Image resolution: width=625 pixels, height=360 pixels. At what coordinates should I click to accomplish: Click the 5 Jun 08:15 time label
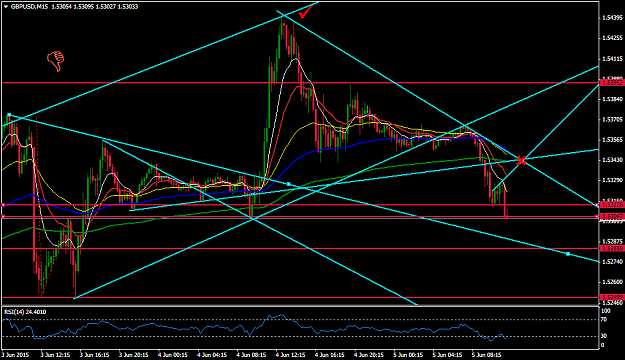[x=486, y=354]
